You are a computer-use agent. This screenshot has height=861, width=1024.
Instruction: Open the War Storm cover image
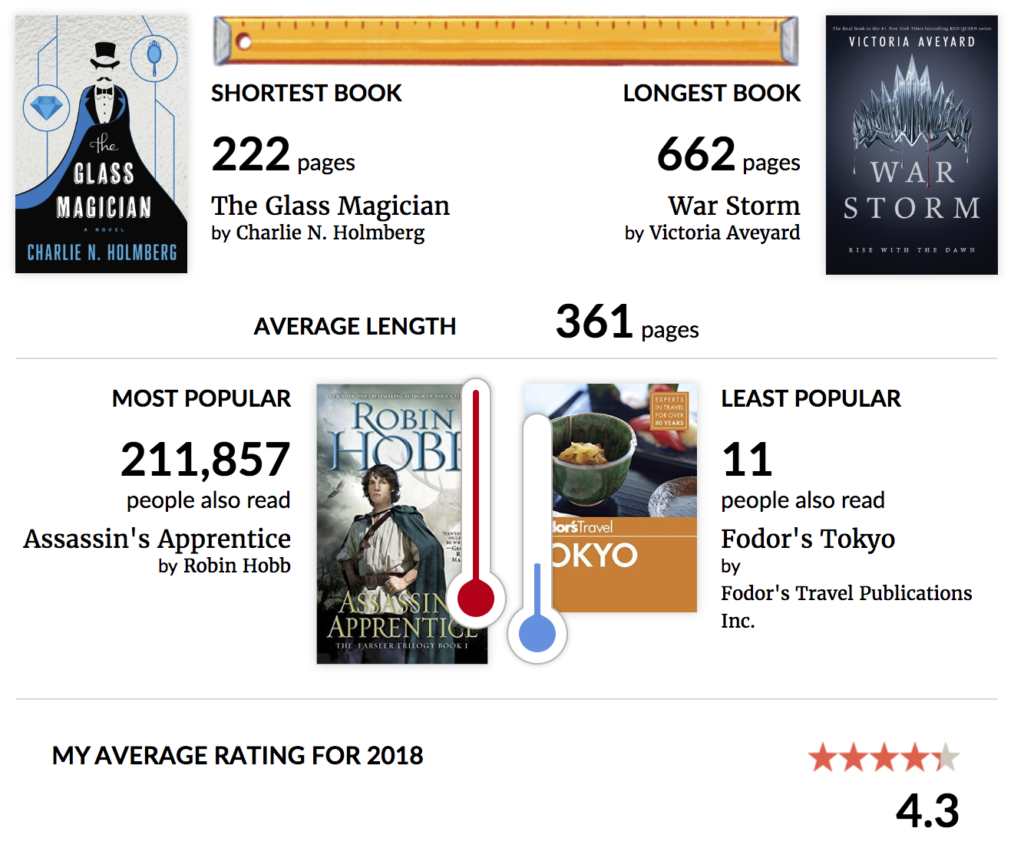[912, 145]
